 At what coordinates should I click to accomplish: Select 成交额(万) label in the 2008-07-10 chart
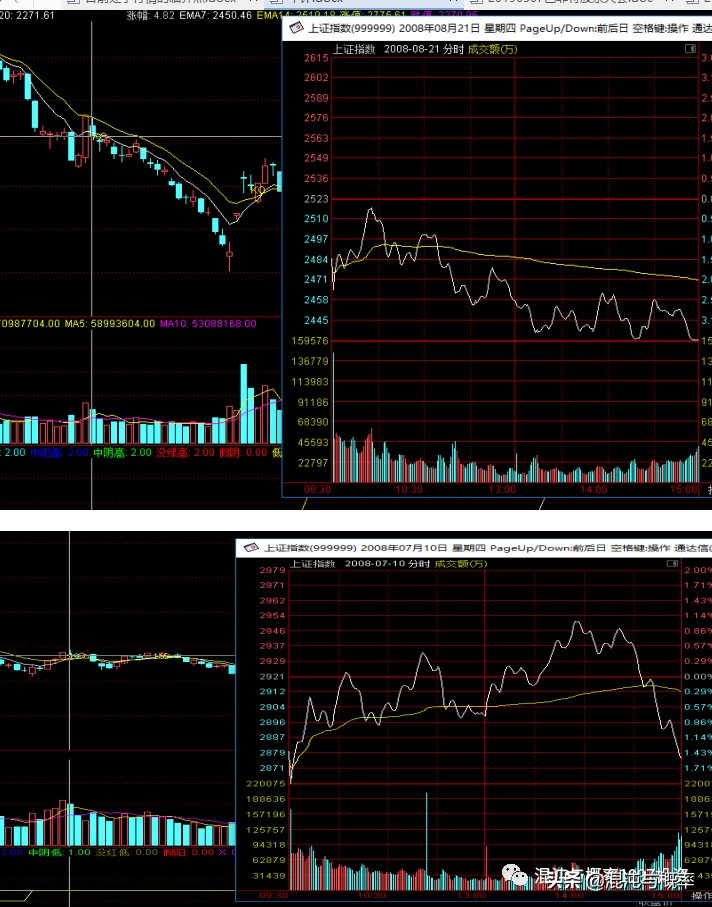(461, 563)
